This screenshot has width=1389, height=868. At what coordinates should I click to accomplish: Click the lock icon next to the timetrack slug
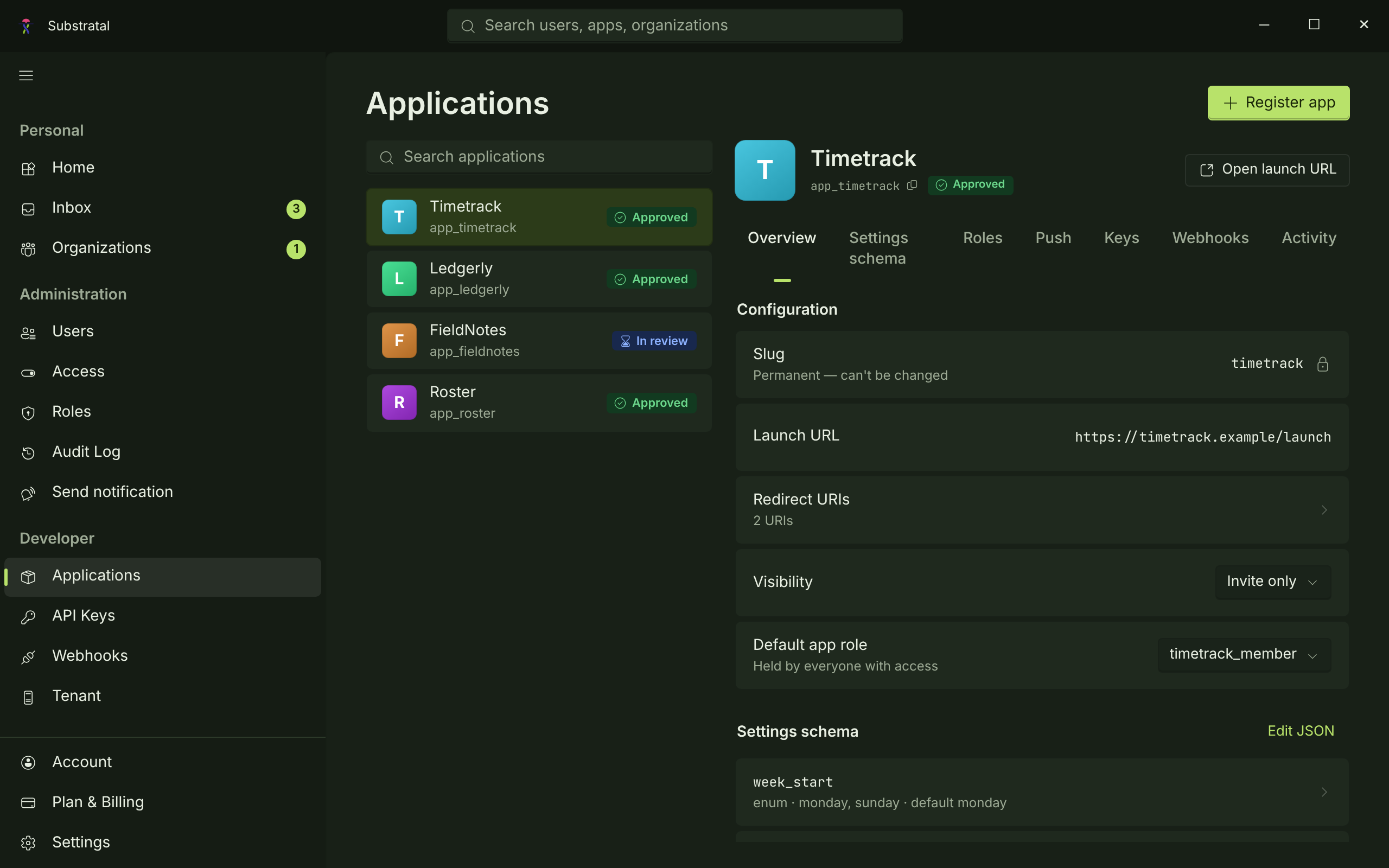pyautogui.click(x=1323, y=364)
